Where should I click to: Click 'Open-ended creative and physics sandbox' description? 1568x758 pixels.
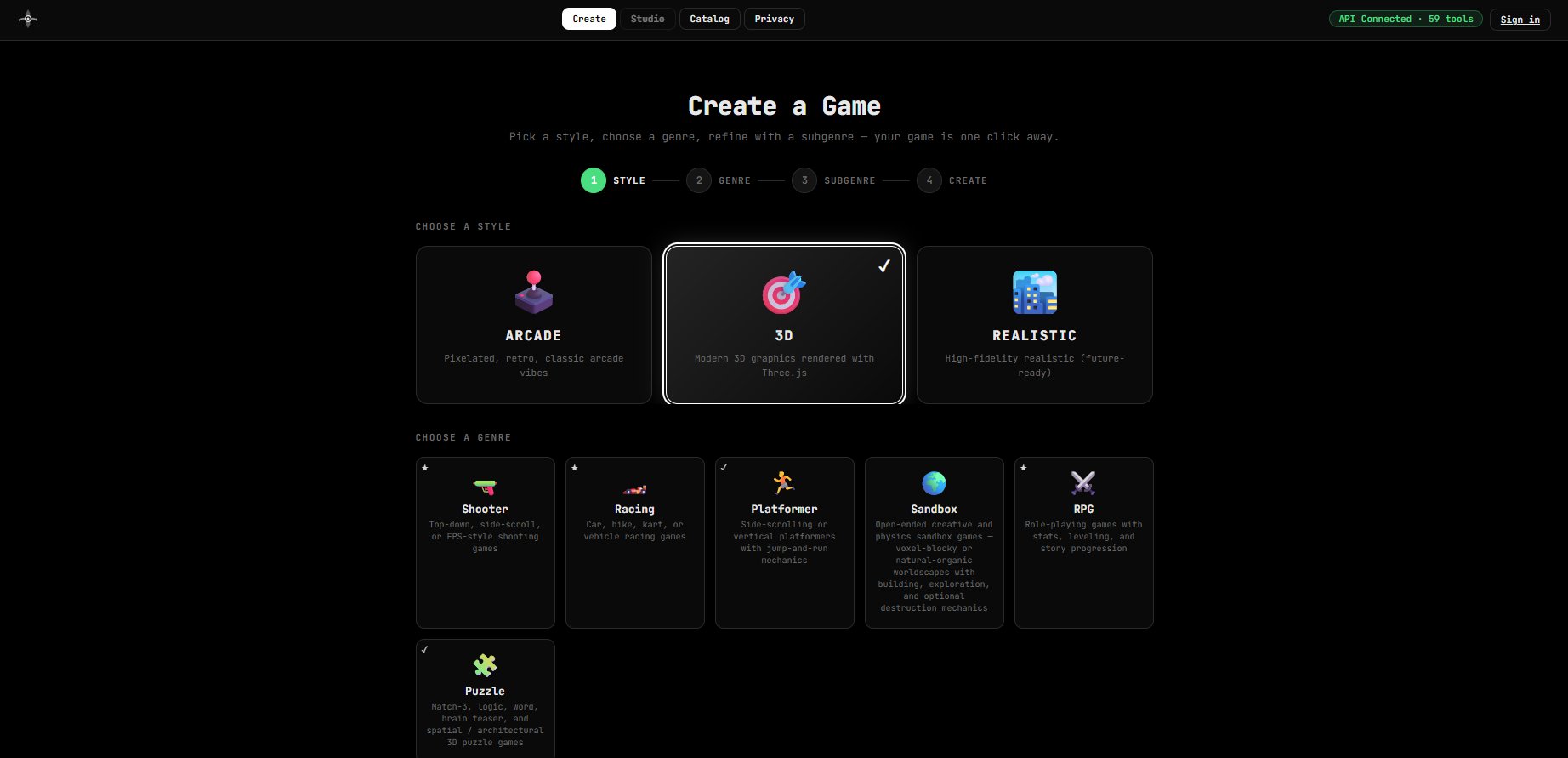pos(935,567)
